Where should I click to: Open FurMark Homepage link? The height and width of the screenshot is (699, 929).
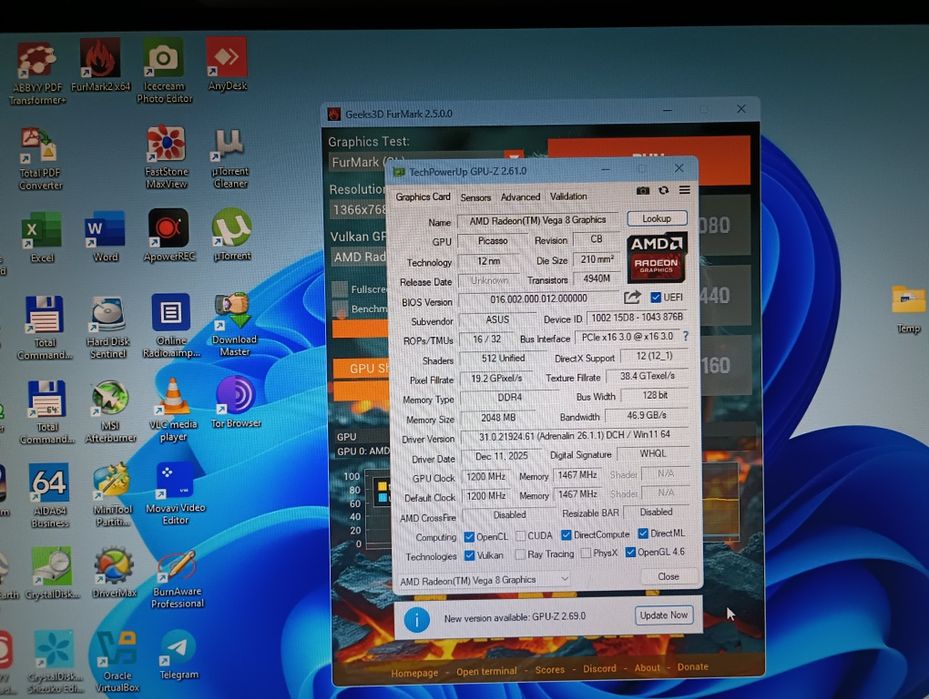[x=415, y=673]
